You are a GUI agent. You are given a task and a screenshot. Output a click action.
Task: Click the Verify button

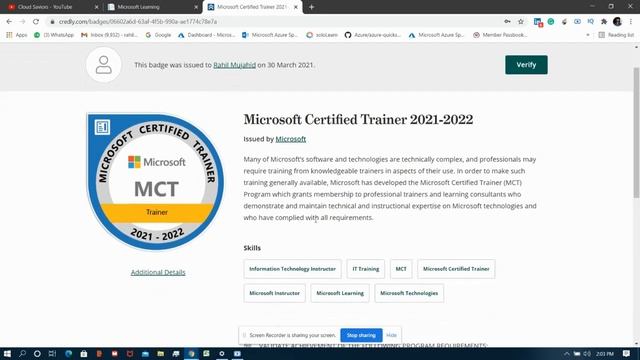pyautogui.click(x=526, y=65)
